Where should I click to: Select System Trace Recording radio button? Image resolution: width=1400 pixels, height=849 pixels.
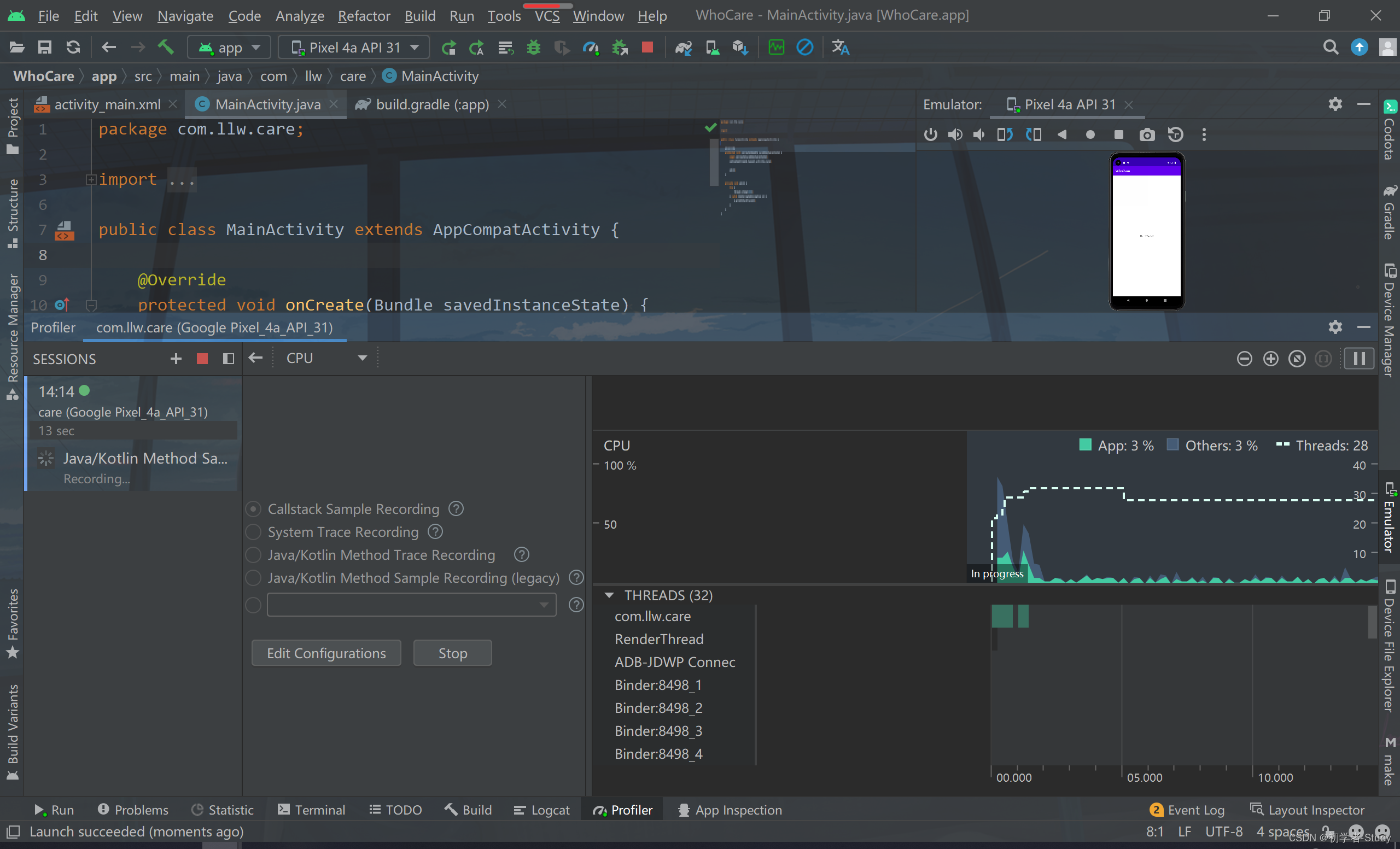point(253,532)
